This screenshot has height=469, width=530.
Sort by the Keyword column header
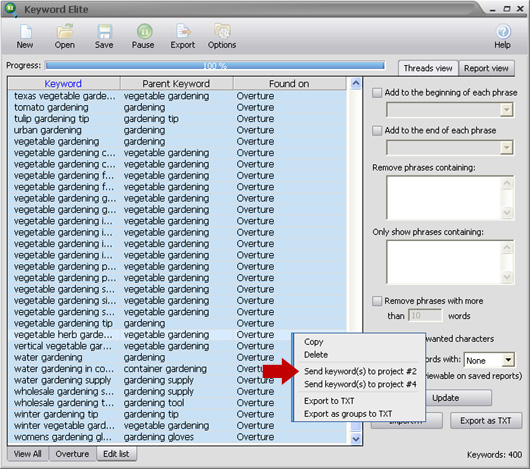click(x=63, y=83)
